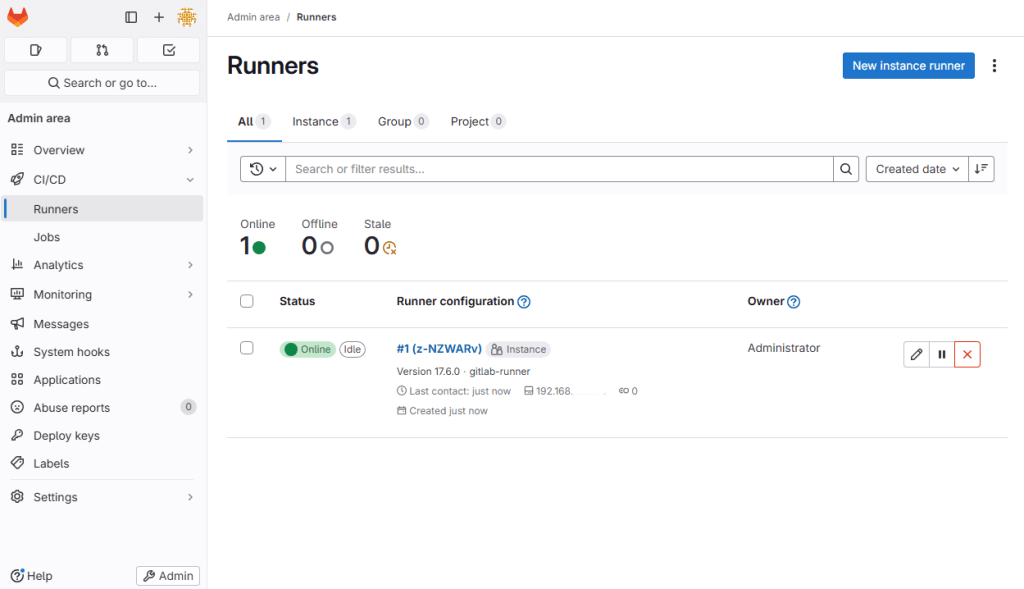The image size is (1024, 589).
Task: Switch to the All runners tab
Action: [x=254, y=121]
